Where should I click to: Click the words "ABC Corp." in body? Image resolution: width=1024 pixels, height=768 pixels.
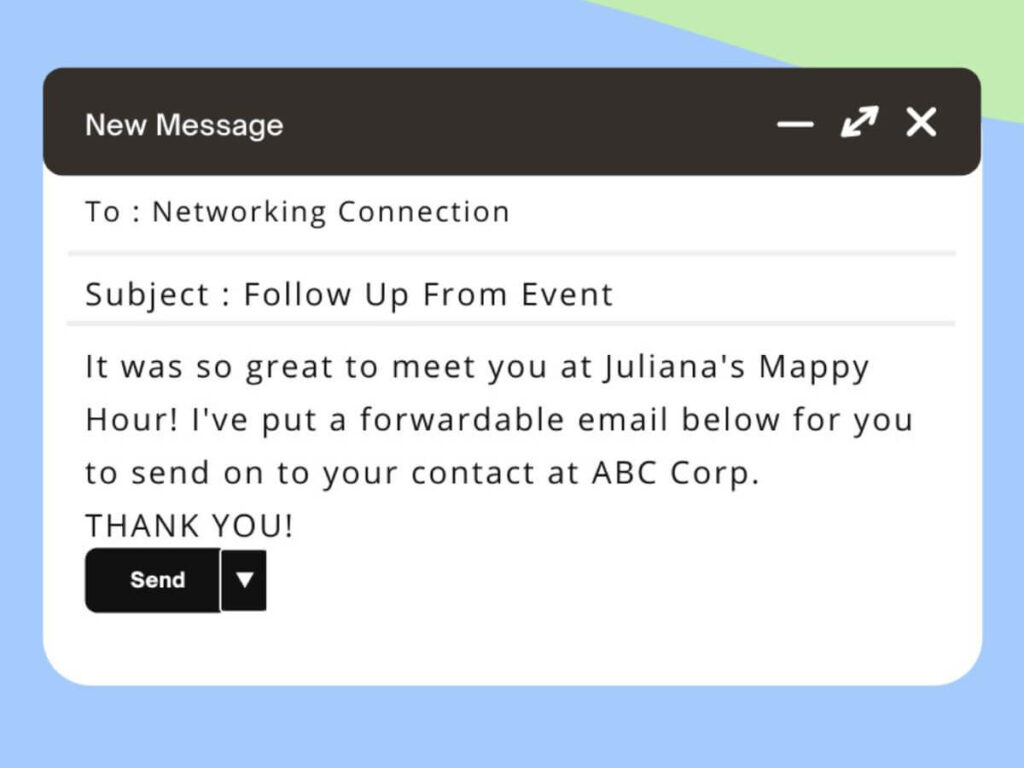pos(676,473)
